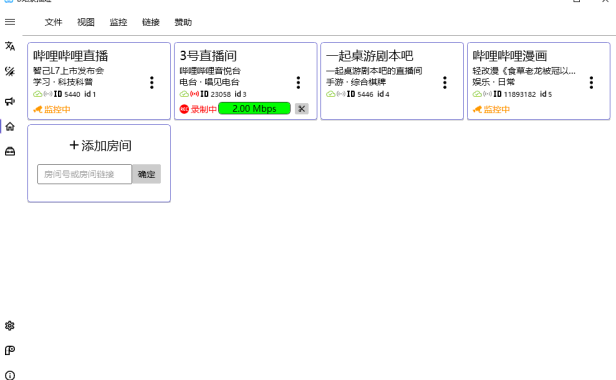Click the Patreon-style sponsor sidebar icon
This screenshot has height=380, width=616.
[10, 350]
